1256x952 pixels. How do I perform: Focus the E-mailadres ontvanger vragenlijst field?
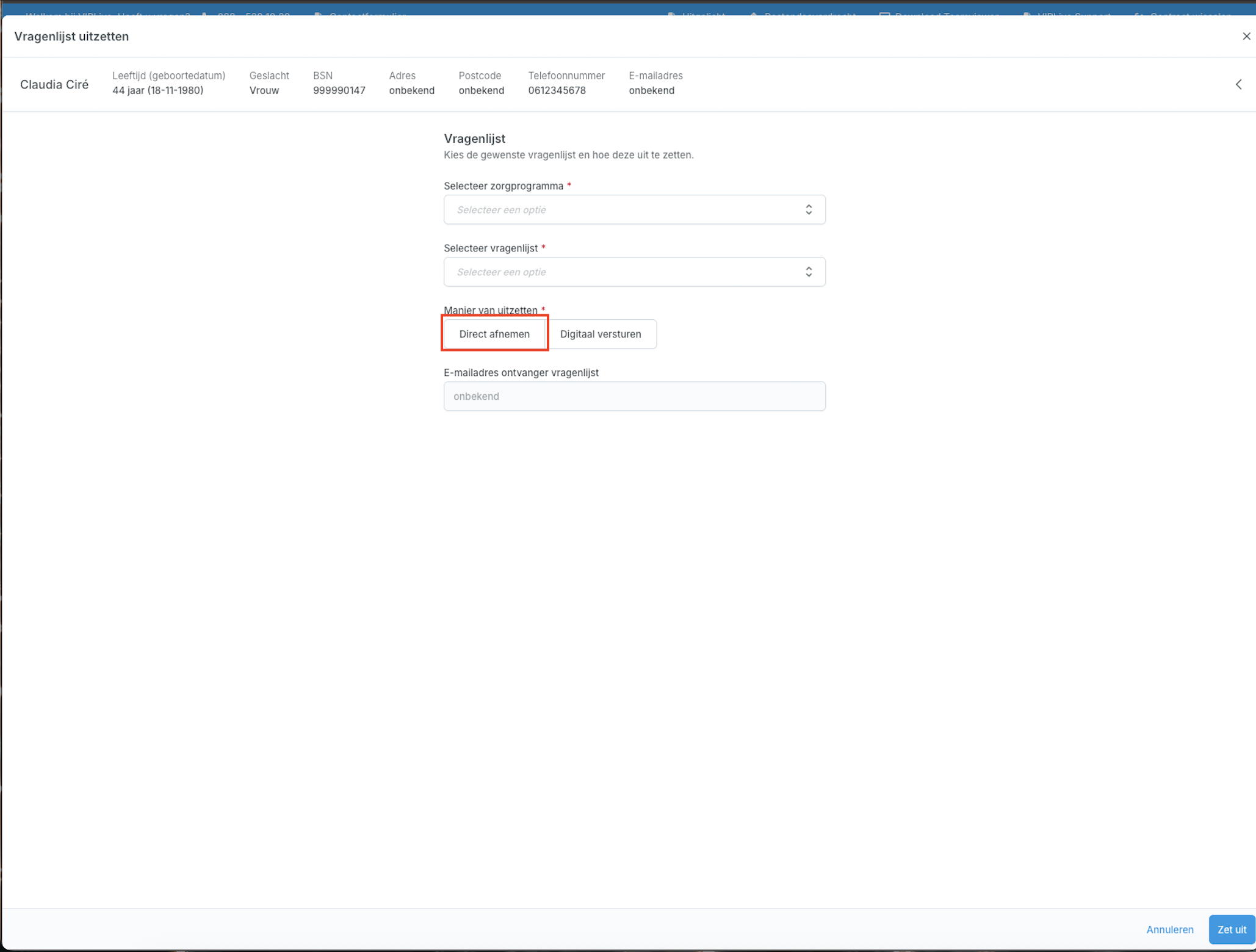pos(633,397)
